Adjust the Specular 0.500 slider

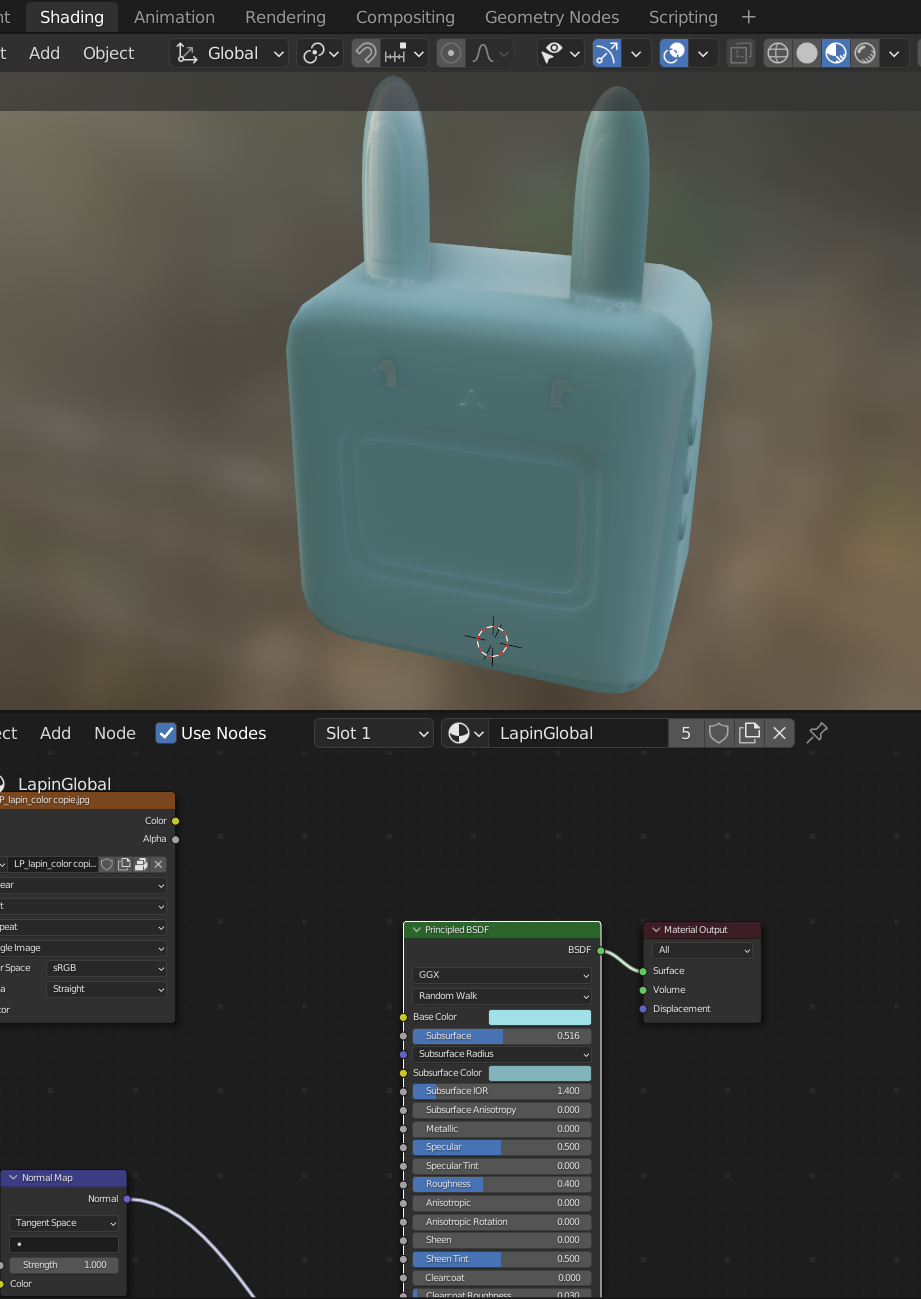[x=502, y=1147]
